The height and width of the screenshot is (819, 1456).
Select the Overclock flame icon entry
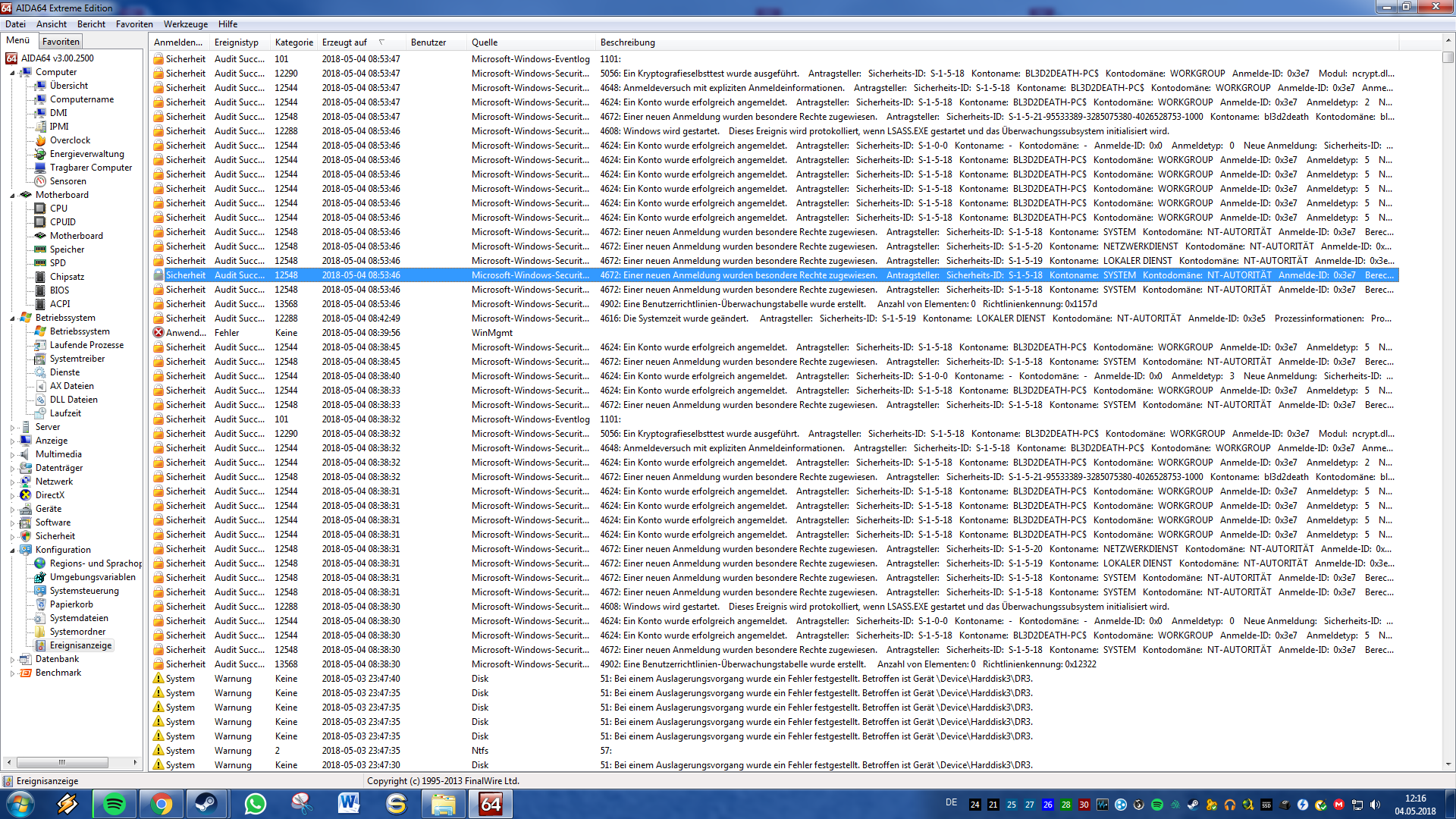[x=41, y=140]
